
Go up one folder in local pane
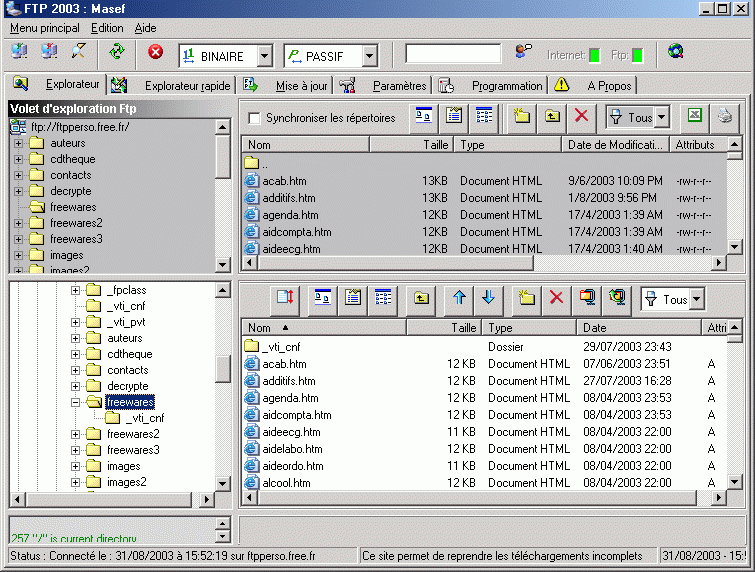421,299
